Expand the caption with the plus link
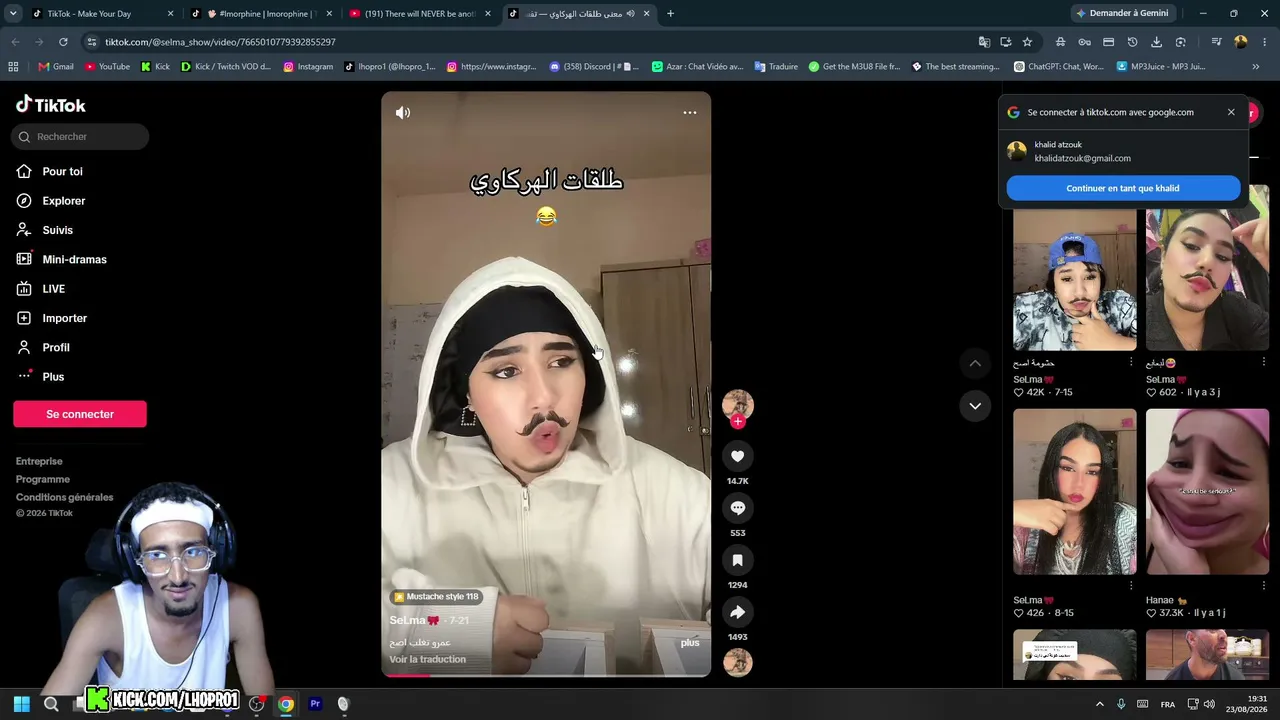This screenshot has width=1280, height=720. click(x=690, y=643)
